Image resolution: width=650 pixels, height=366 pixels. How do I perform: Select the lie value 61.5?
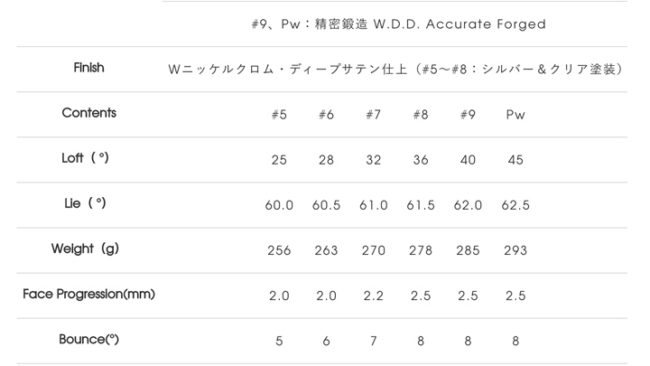pos(420,205)
